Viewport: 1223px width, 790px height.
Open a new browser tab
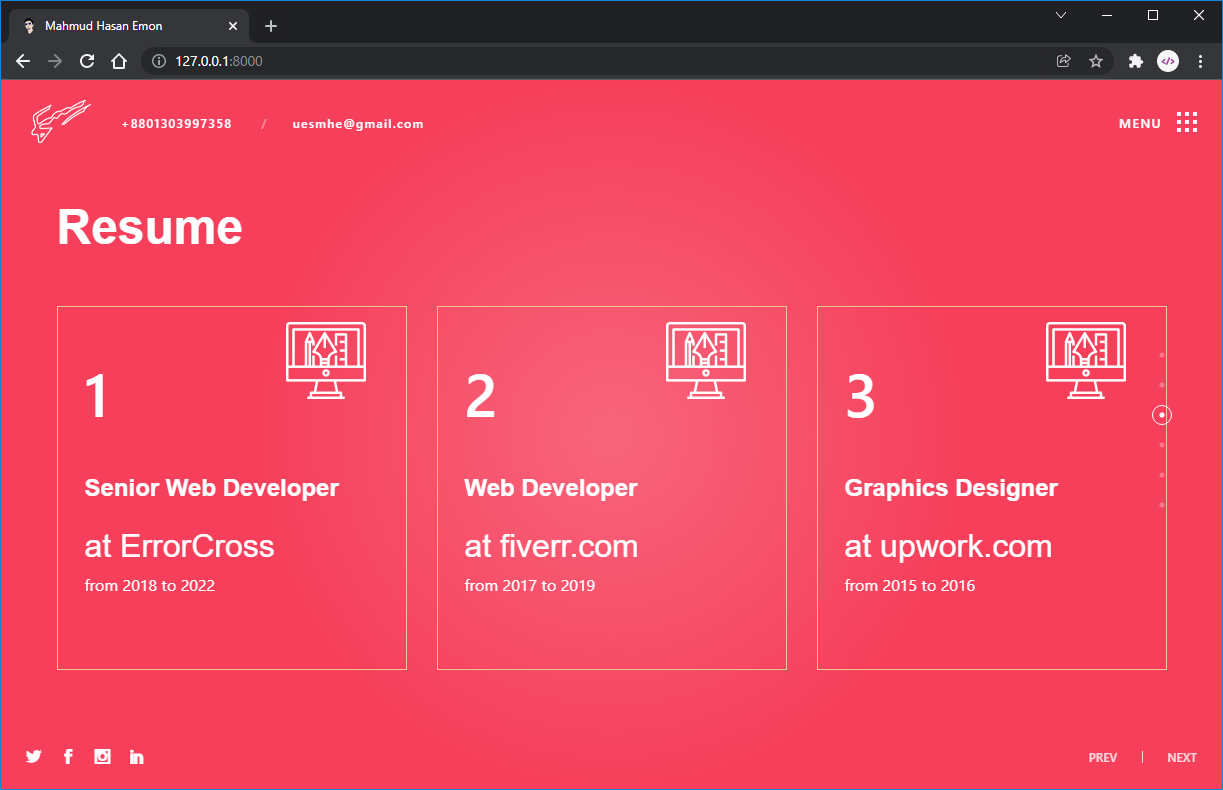270,26
